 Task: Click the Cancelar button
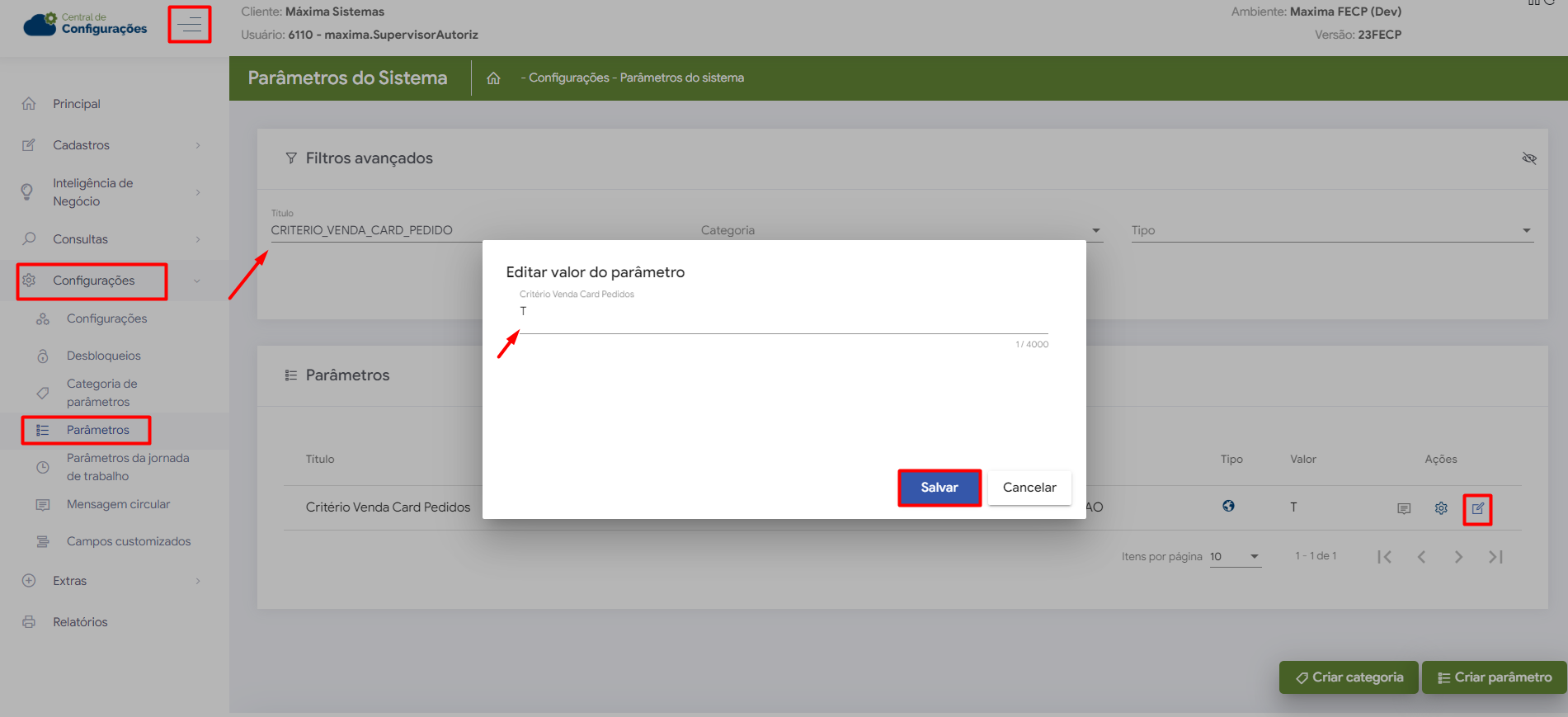coord(1029,488)
